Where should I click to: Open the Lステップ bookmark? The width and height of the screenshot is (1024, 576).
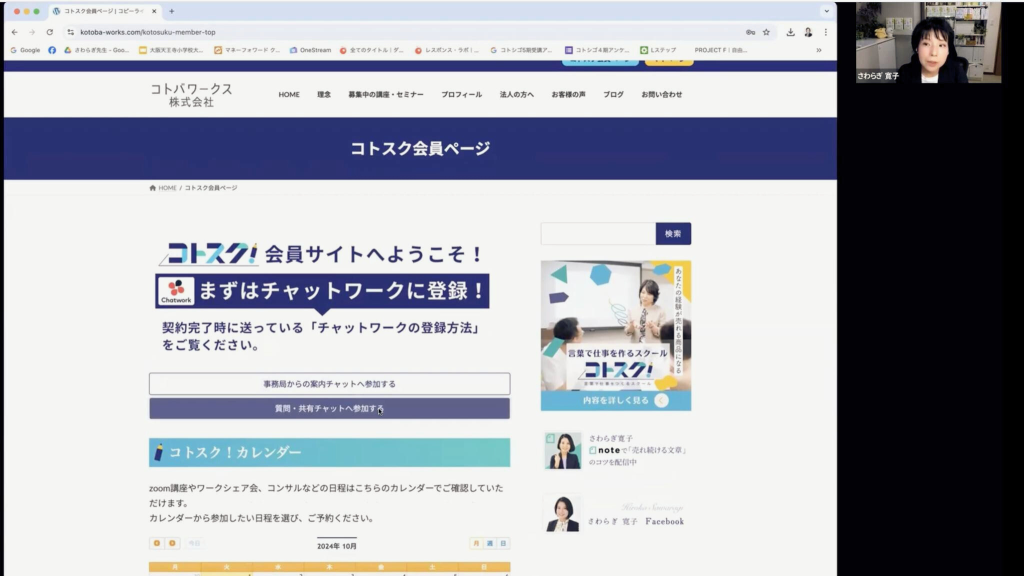(658, 50)
